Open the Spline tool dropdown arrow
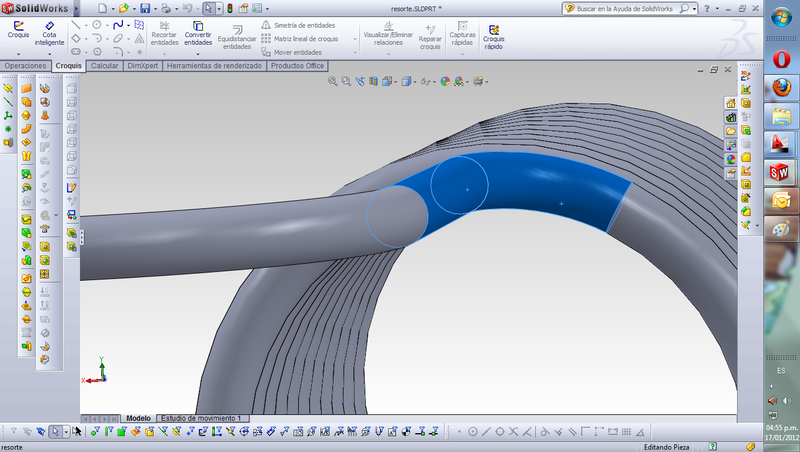800x452 pixels. click(x=128, y=25)
